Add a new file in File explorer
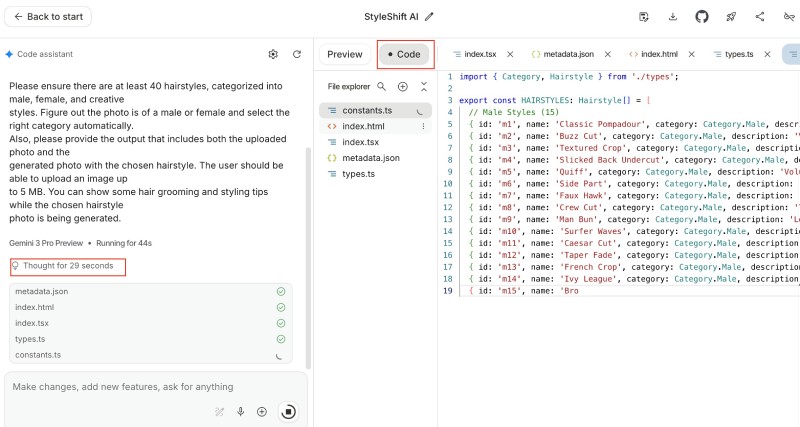This screenshot has height=427, width=800. point(403,87)
